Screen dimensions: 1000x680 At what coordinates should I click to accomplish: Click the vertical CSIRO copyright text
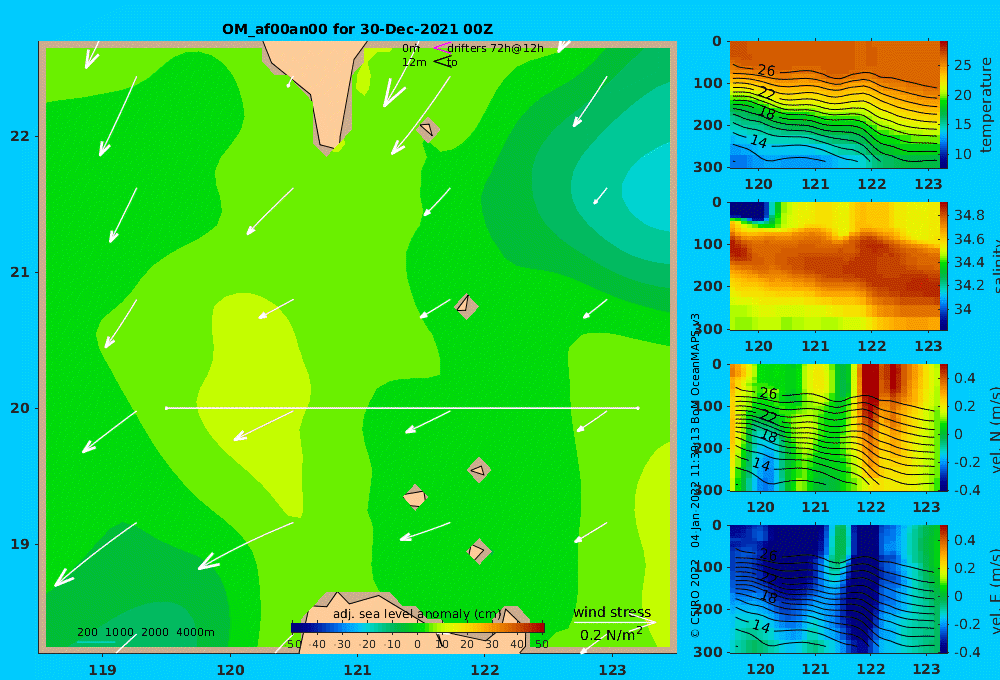pos(696,475)
